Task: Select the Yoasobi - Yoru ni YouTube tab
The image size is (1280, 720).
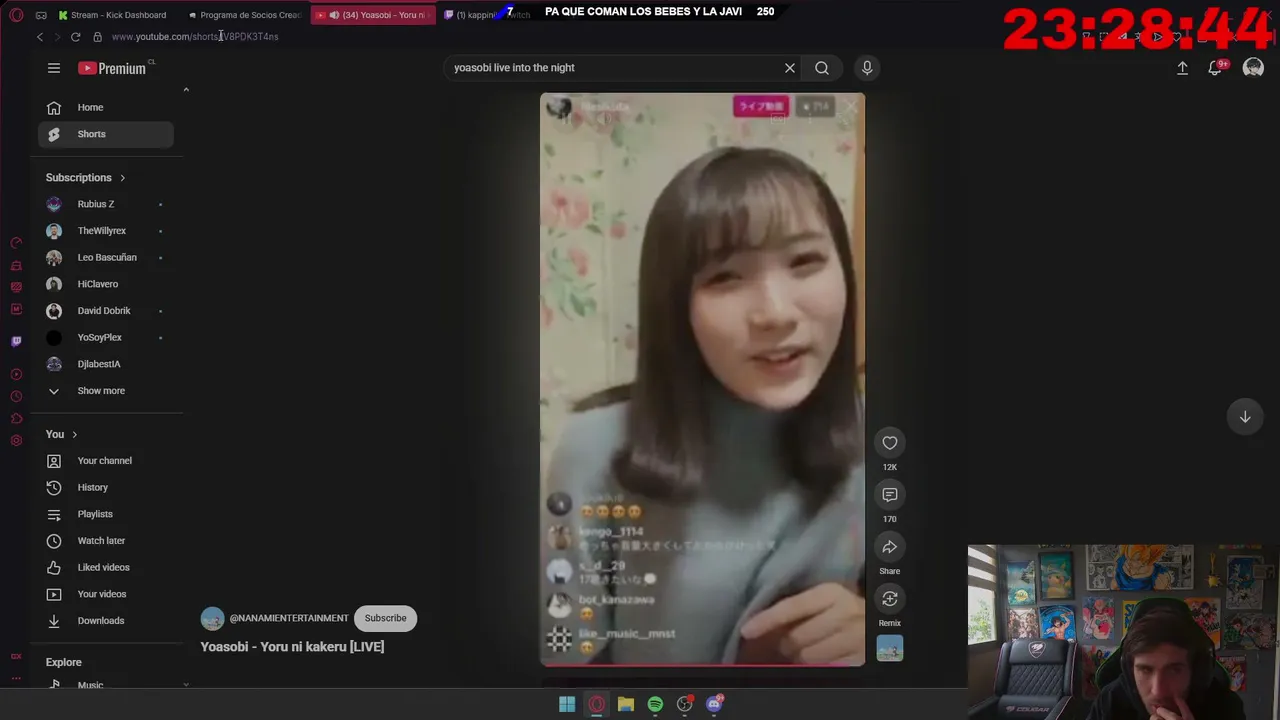Action: [x=374, y=15]
